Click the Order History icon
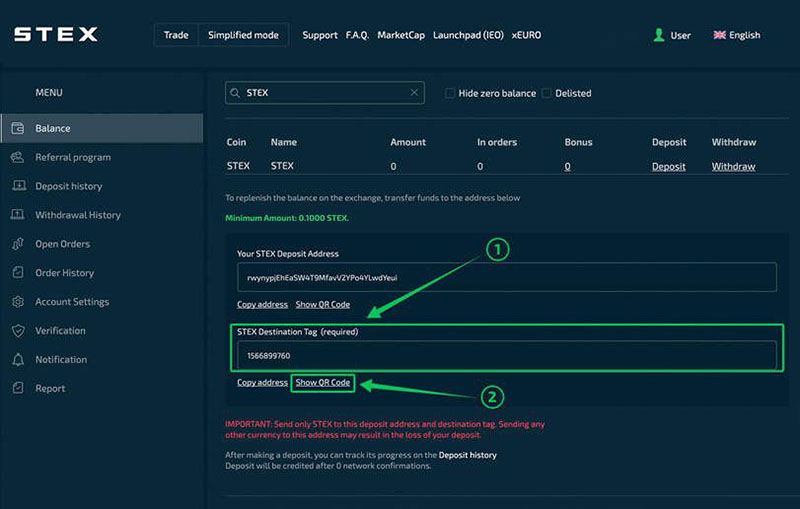Image resolution: width=800 pixels, height=509 pixels. click(18, 272)
